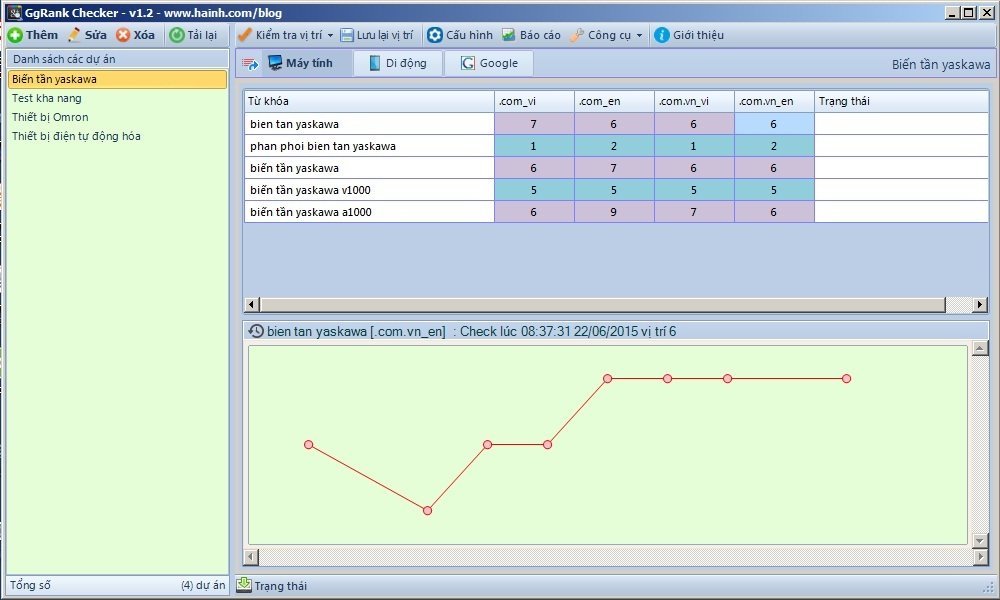The width and height of the screenshot is (1000, 600).
Task: Click the .com.vn_vi column header
Action: click(x=695, y=101)
